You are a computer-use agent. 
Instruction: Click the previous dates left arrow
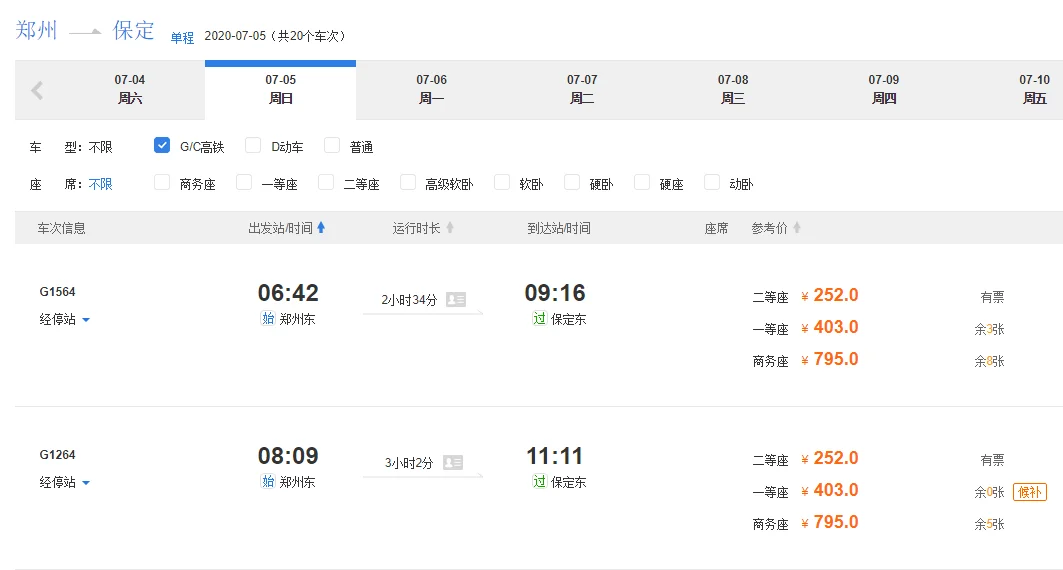coord(37,91)
